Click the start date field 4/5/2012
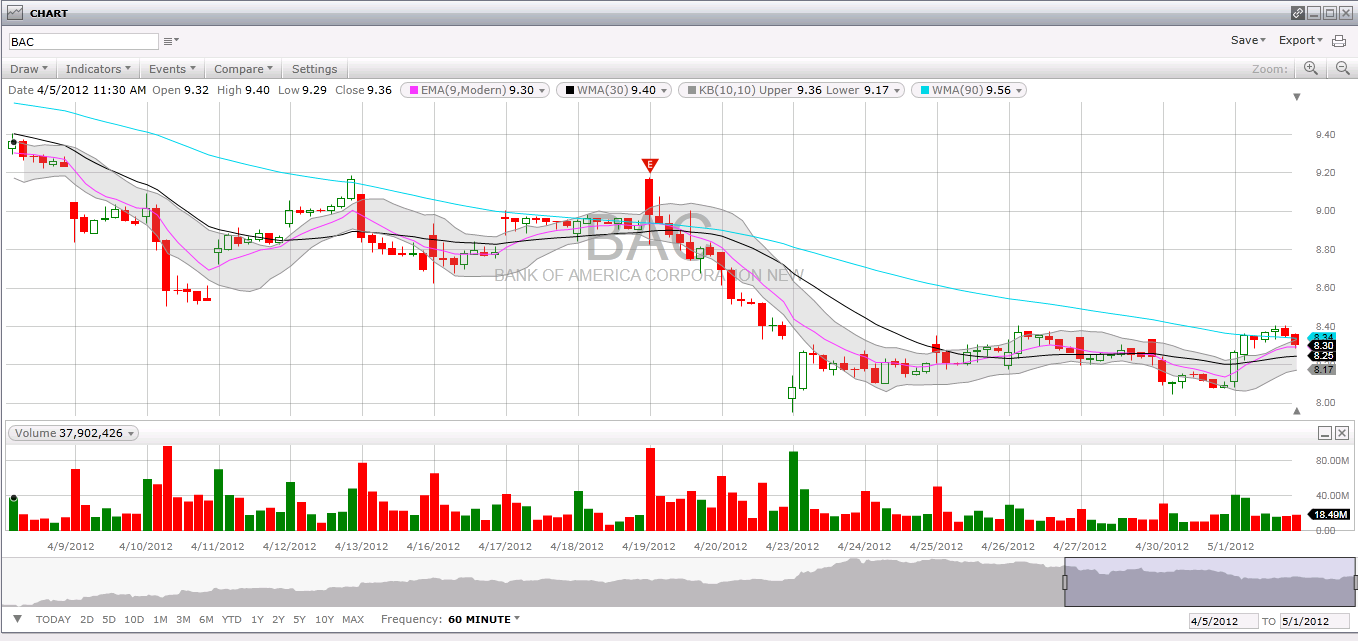Viewport: 1358px width, 641px height. pos(1223,621)
